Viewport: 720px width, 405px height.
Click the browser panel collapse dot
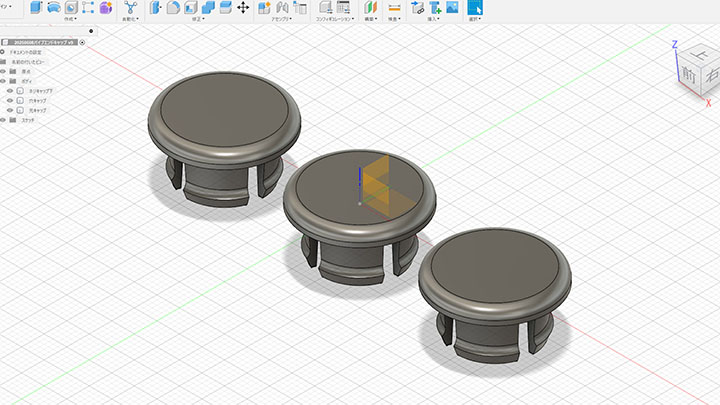pyautogui.click(x=91, y=31)
